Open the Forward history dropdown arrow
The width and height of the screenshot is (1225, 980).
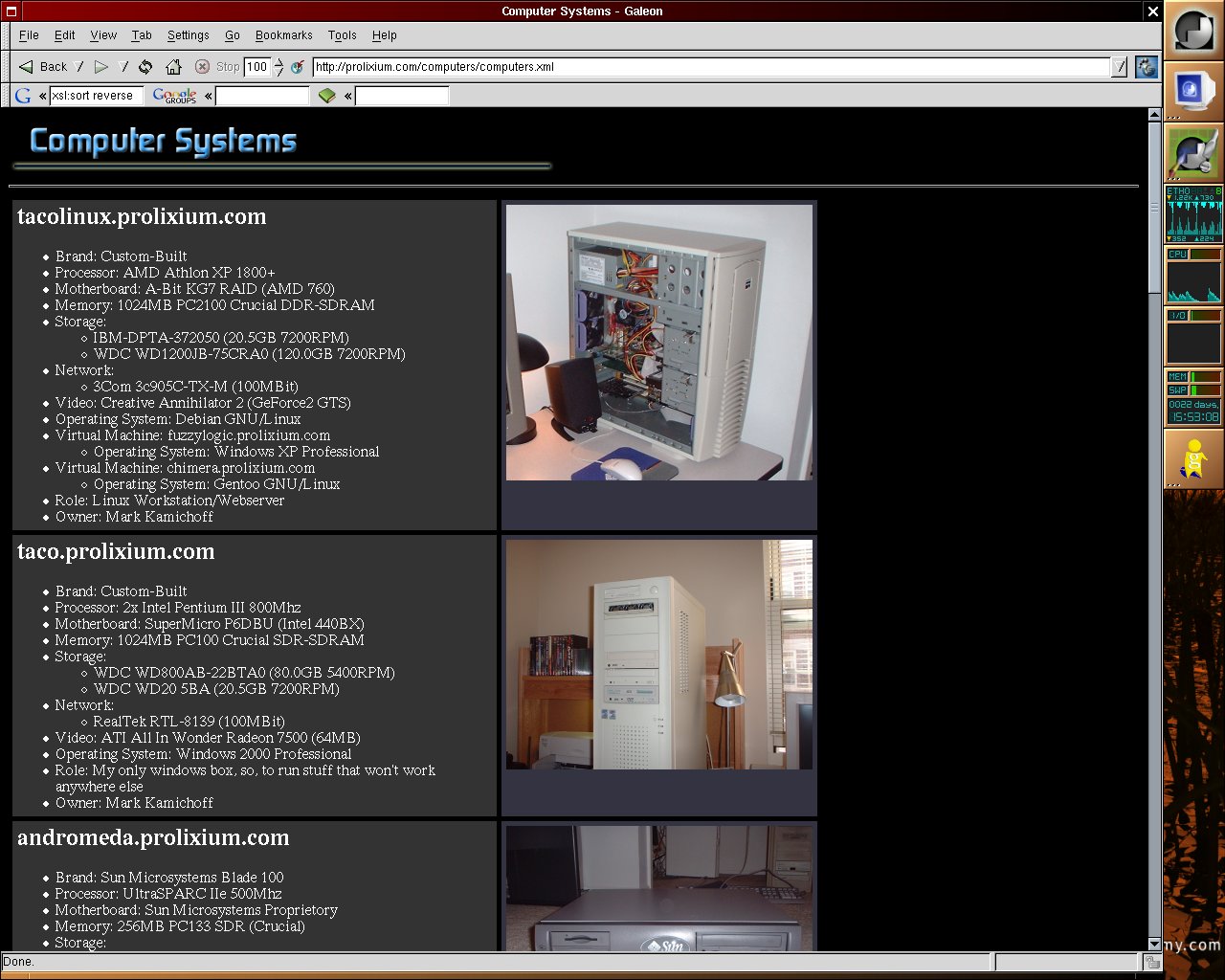click(x=123, y=66)
